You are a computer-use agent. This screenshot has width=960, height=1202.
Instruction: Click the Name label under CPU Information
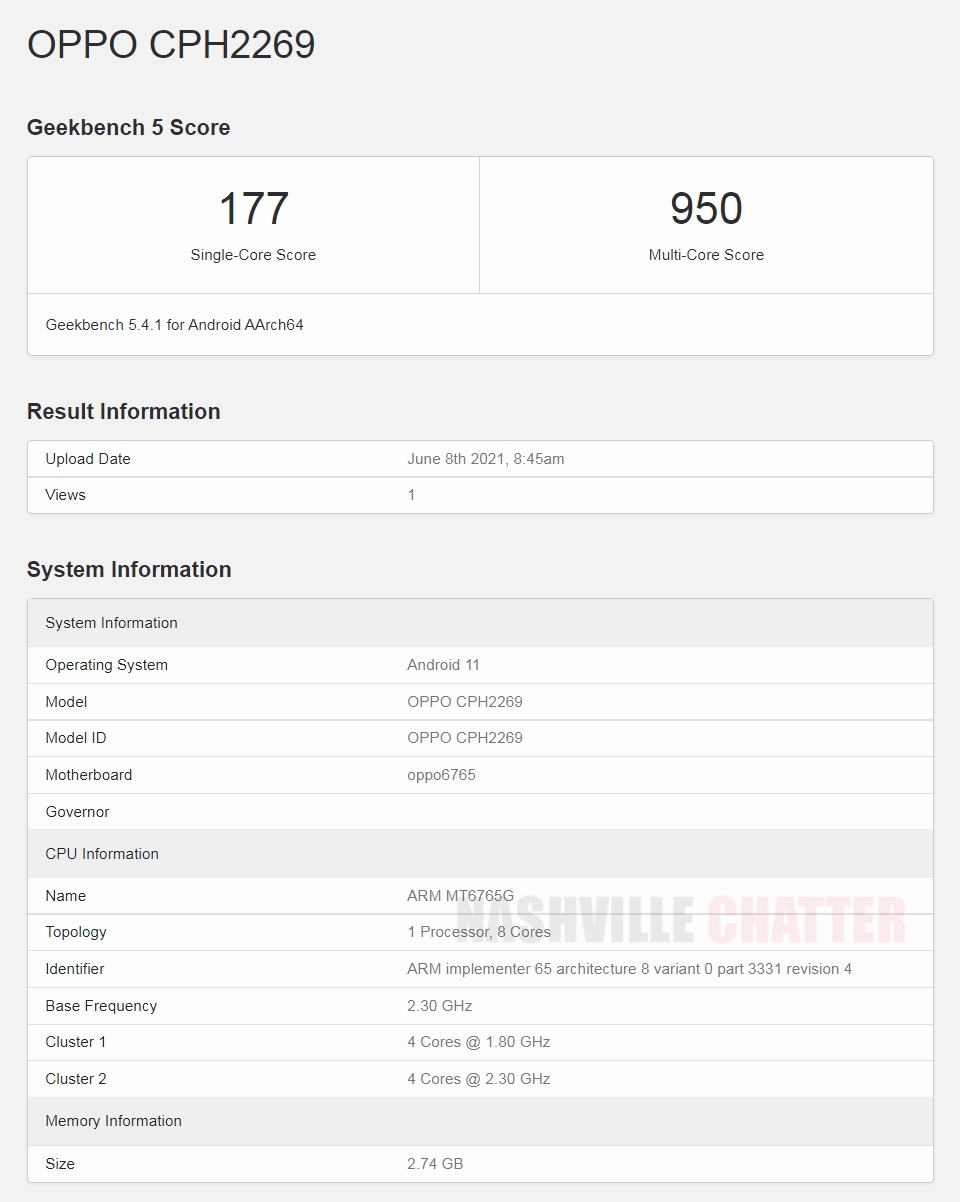tap(66, 896)
